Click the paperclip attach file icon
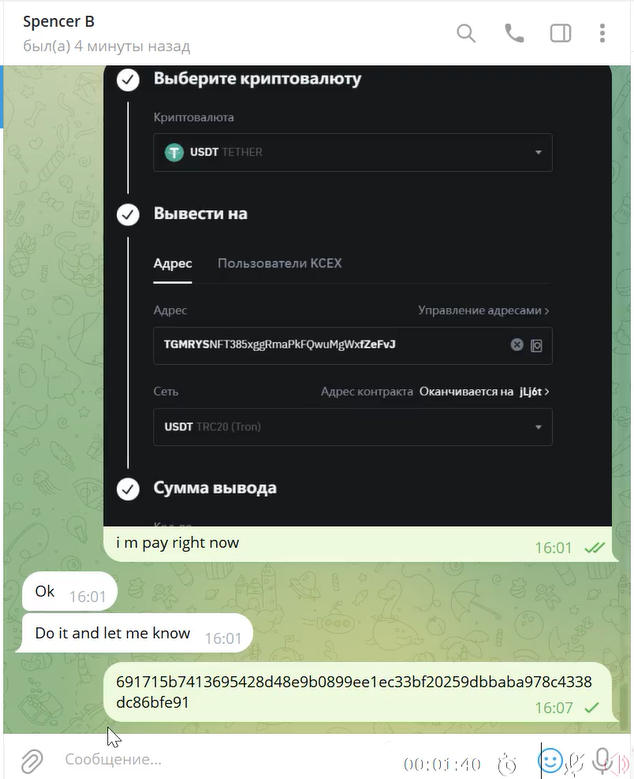 (x=32, y=760)
